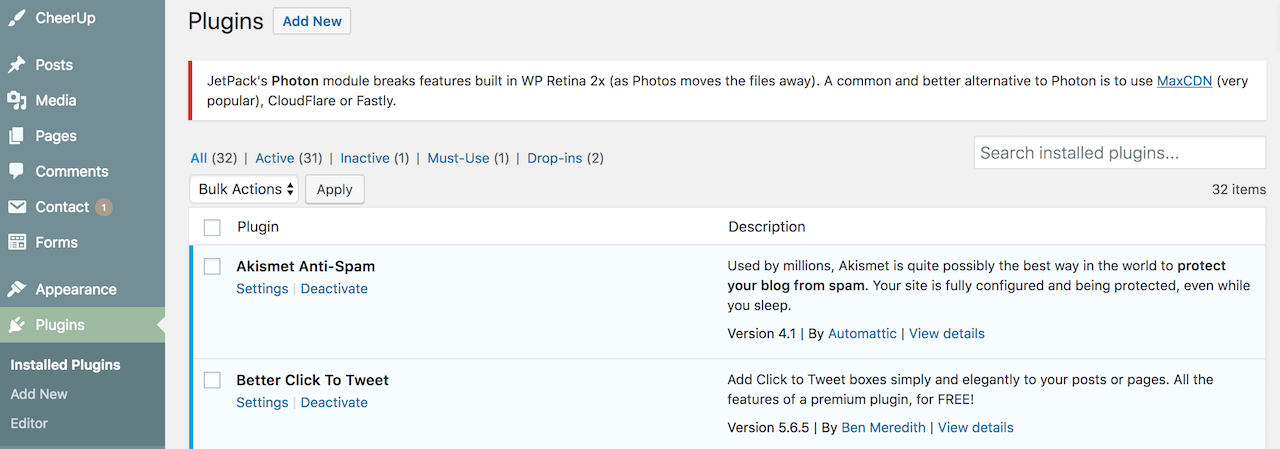Click the Version 4.1 text
Viewport: 1280px width, 449px height.
(x=762, y=333)
